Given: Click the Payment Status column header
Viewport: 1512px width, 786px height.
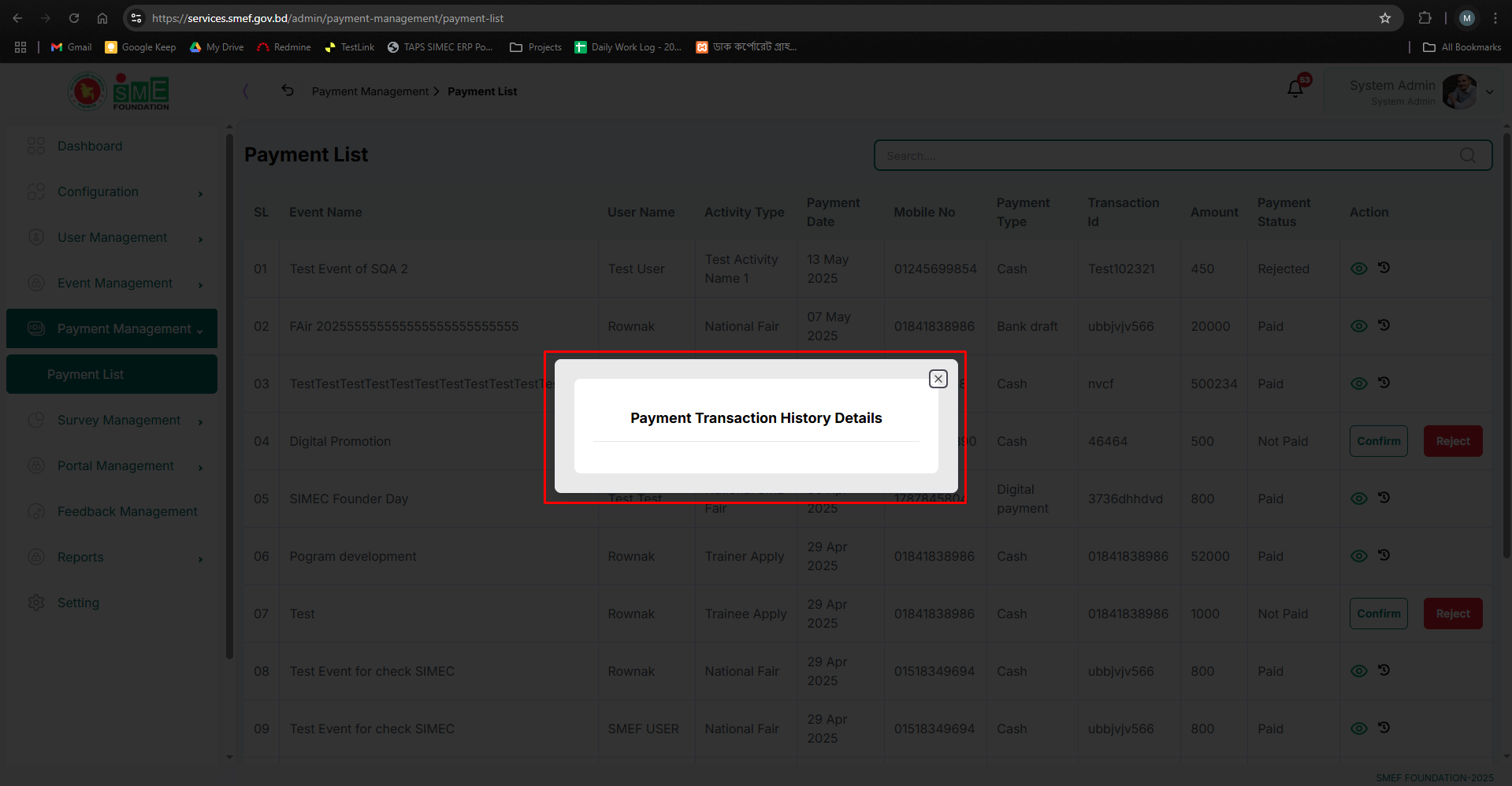Looking at the screenshot, I should click(1284, 212).
